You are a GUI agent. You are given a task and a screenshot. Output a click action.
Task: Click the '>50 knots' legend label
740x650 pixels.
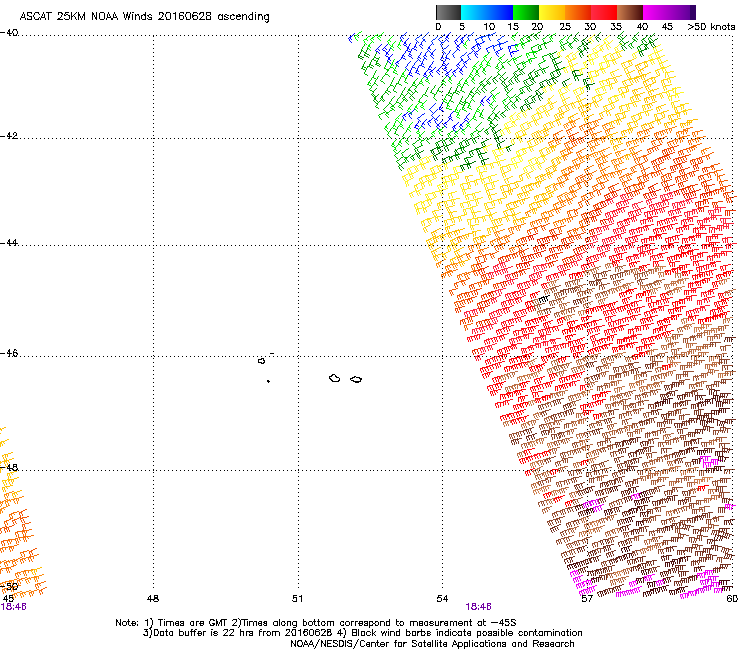pyautogui.click(x=711, y=27)
